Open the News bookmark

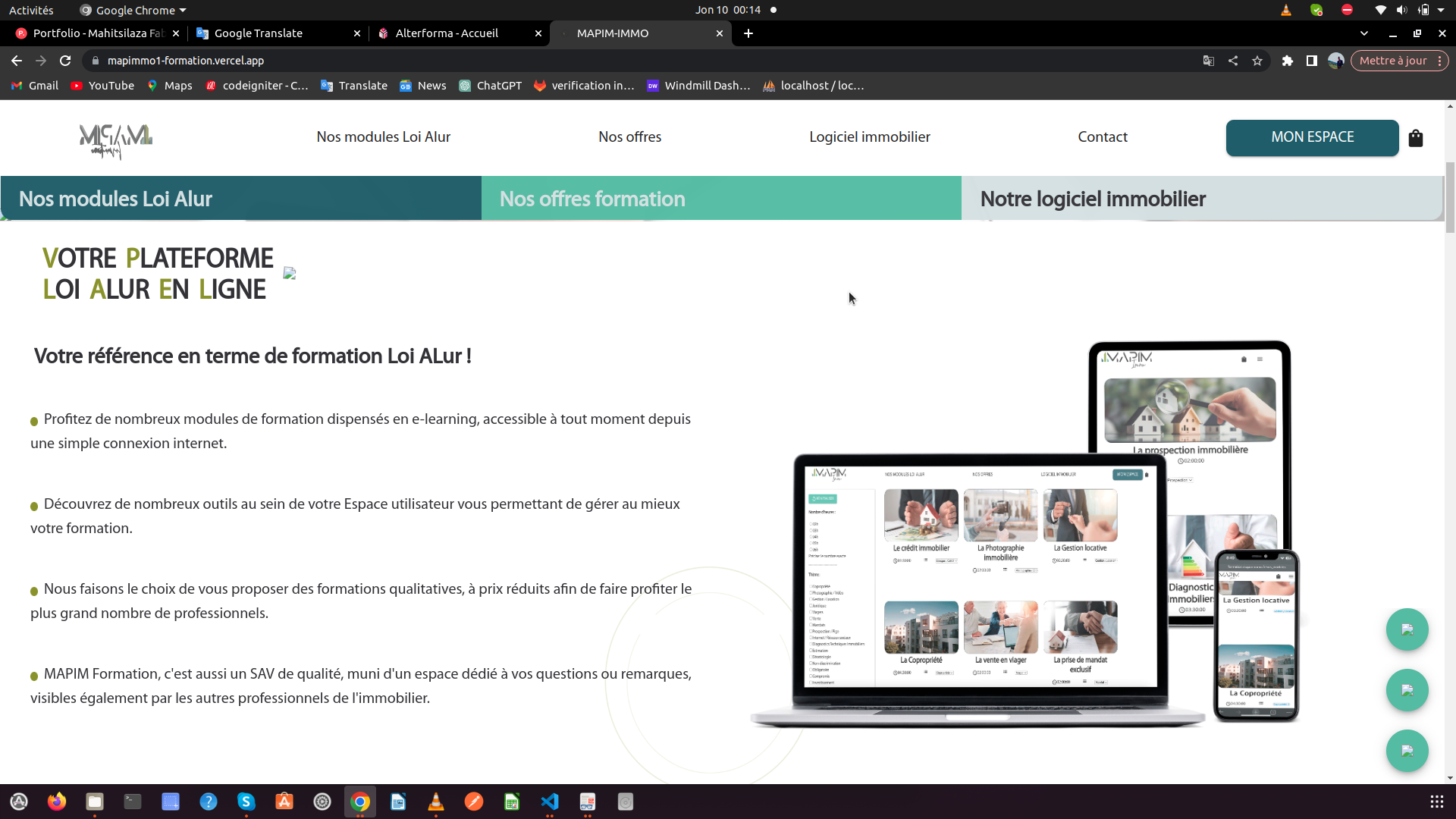click(x=423, y=86)
